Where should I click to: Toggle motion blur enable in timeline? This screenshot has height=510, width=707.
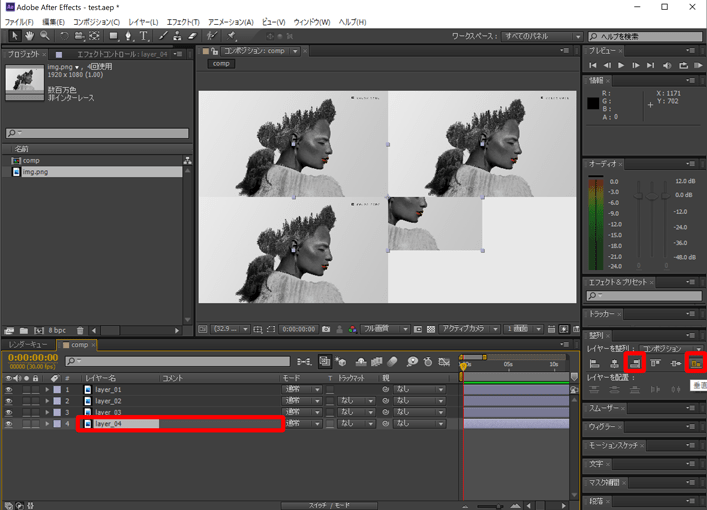click(x=393, y=362)
